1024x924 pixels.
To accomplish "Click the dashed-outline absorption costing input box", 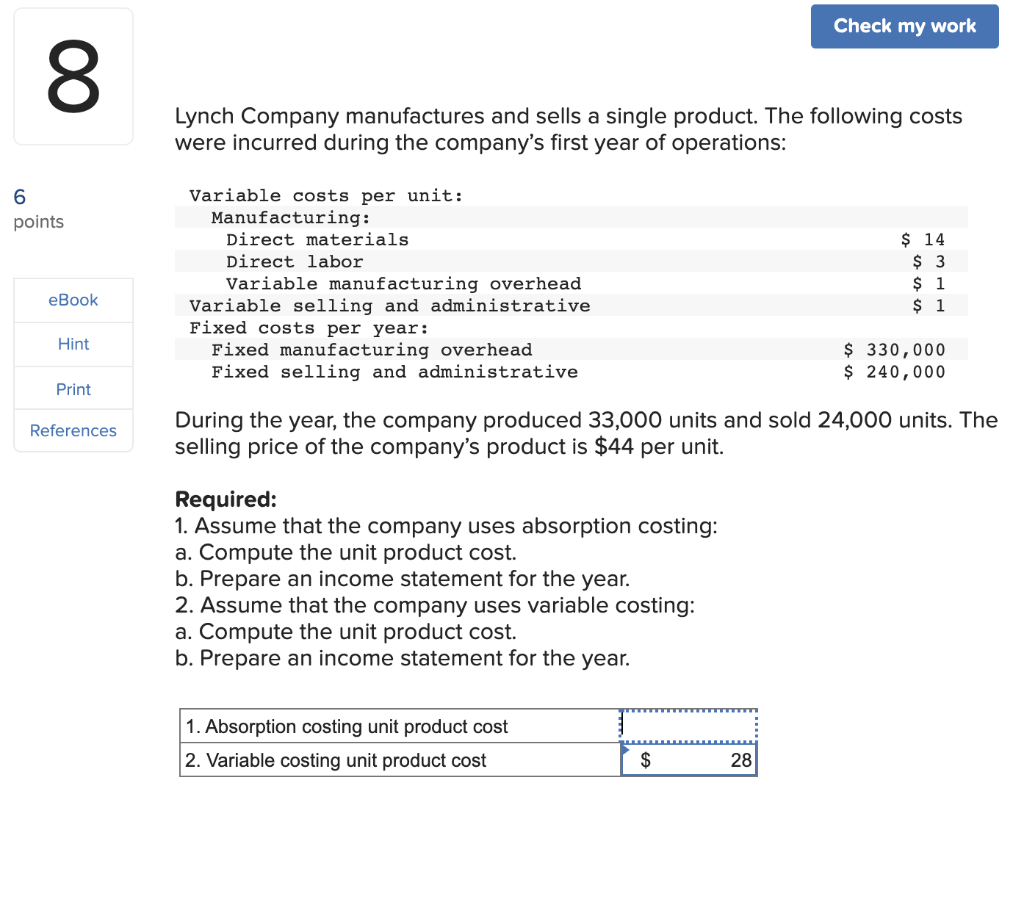I will 688,724.
